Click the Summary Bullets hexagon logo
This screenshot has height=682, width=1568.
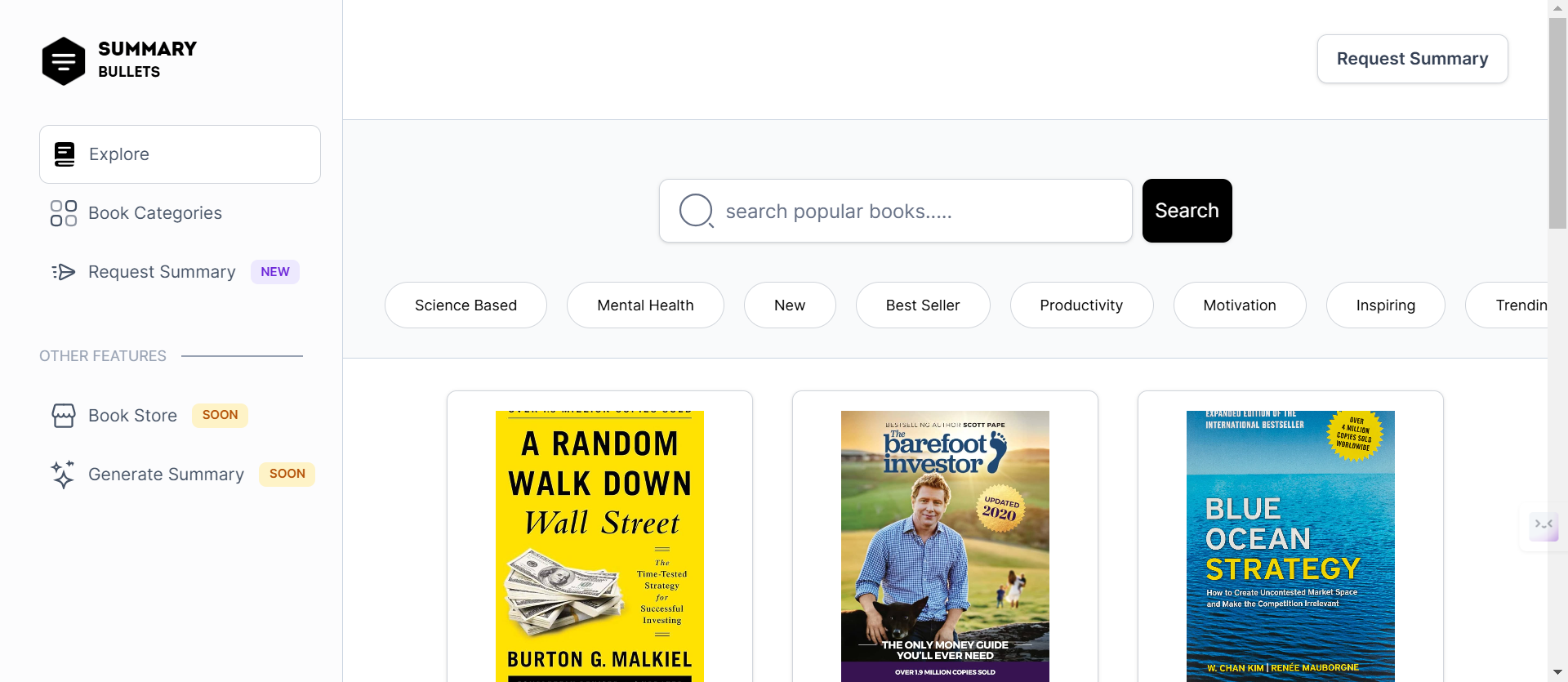(64, 60)
